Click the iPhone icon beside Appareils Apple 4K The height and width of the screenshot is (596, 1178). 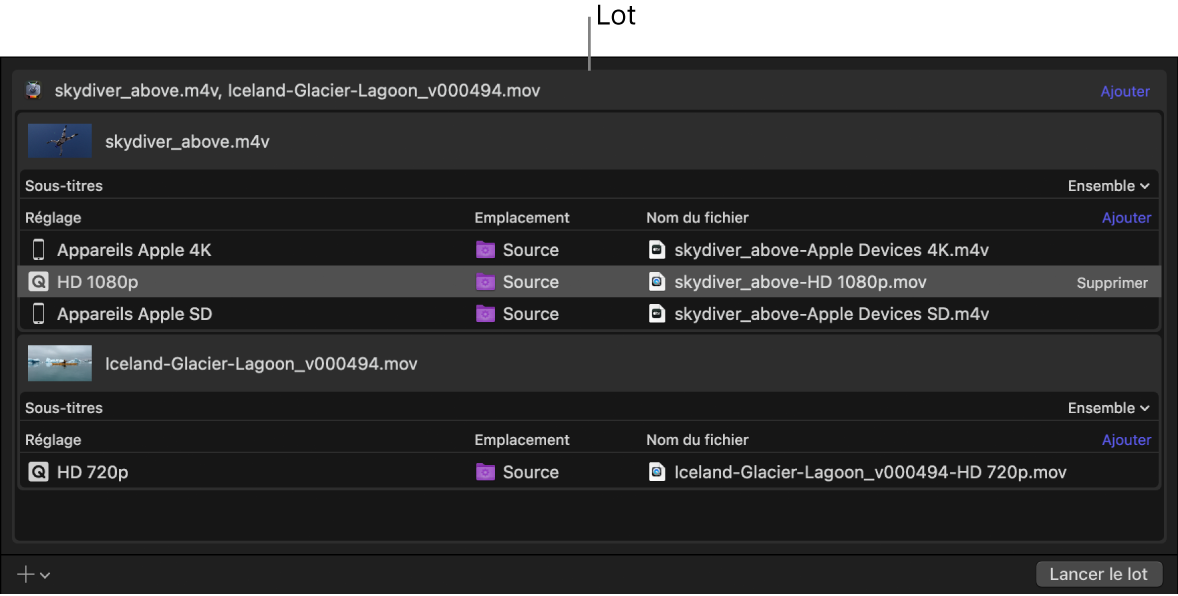click(x=39, y=250)
